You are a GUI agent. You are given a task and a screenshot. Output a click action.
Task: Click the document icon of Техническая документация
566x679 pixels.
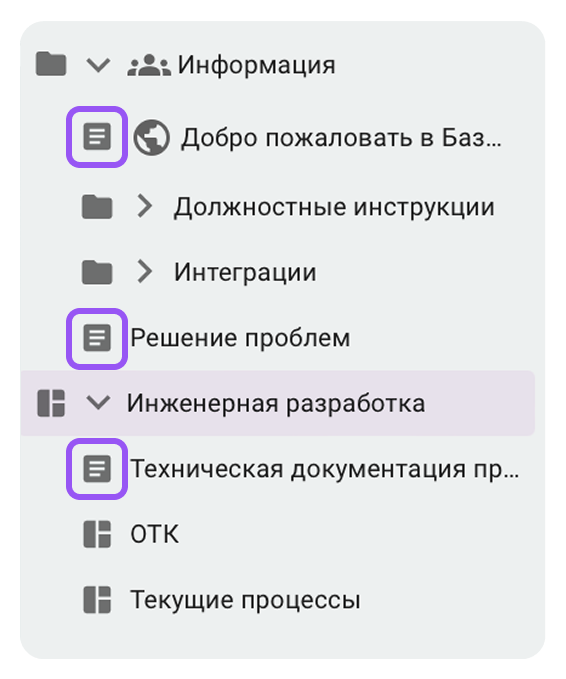pyautogui.click(x=97, y=469)
